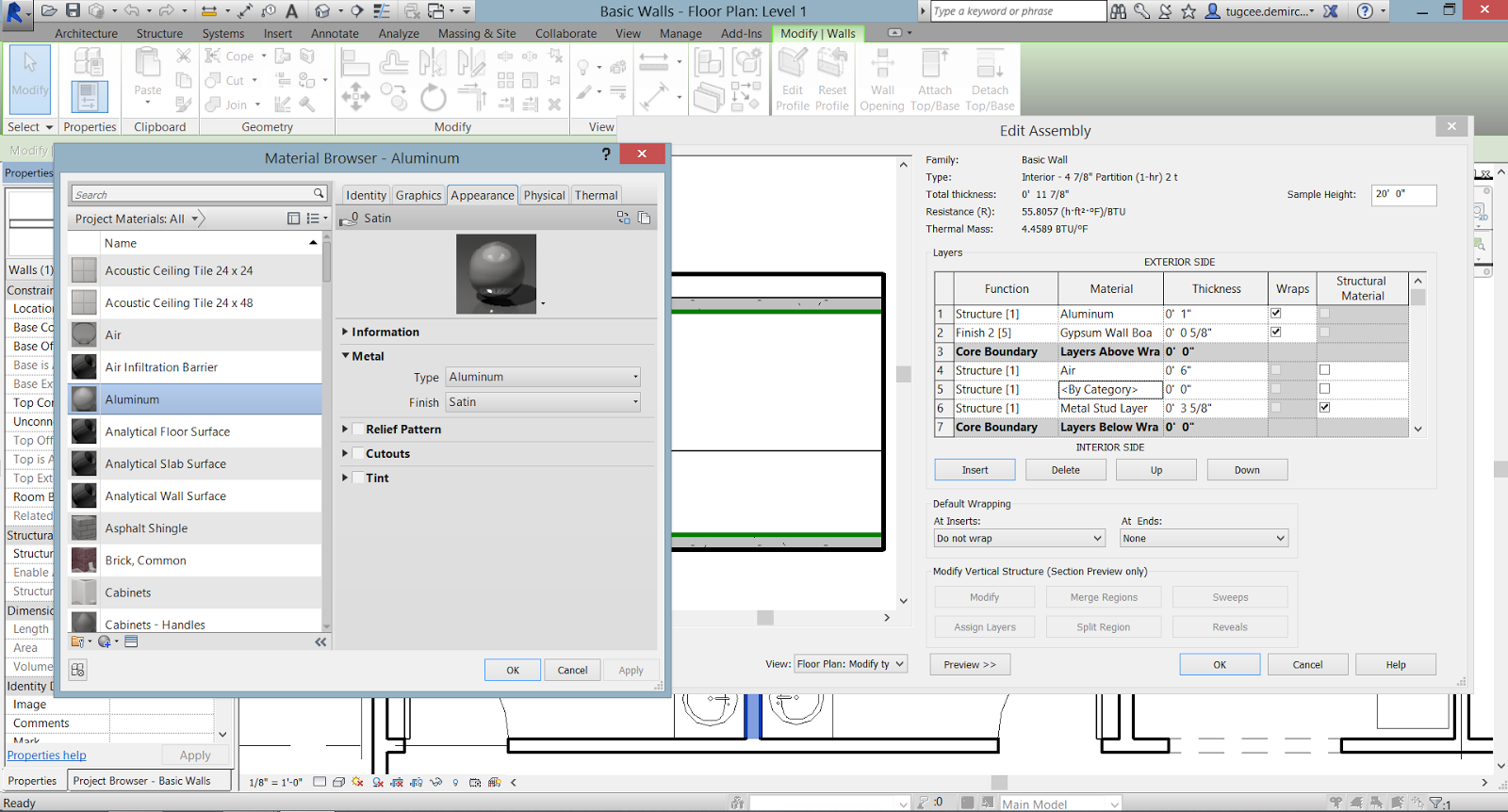Expand the Relief Pattern section arrow

(x=345, y=429)
